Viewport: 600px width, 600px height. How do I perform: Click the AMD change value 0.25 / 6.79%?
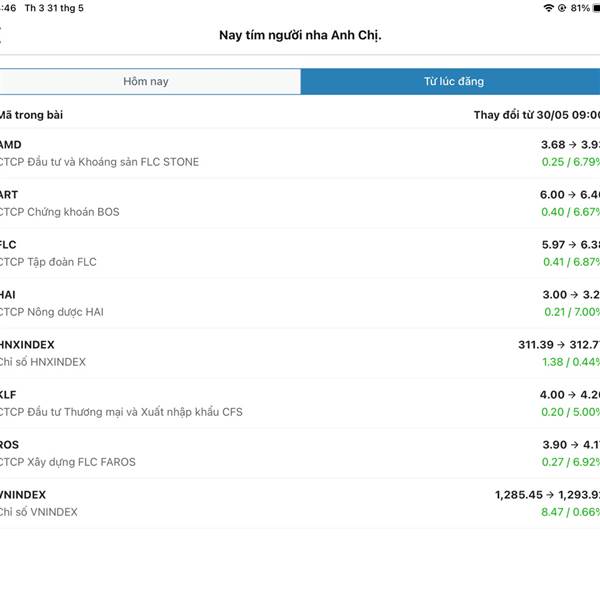coord(571,162)
